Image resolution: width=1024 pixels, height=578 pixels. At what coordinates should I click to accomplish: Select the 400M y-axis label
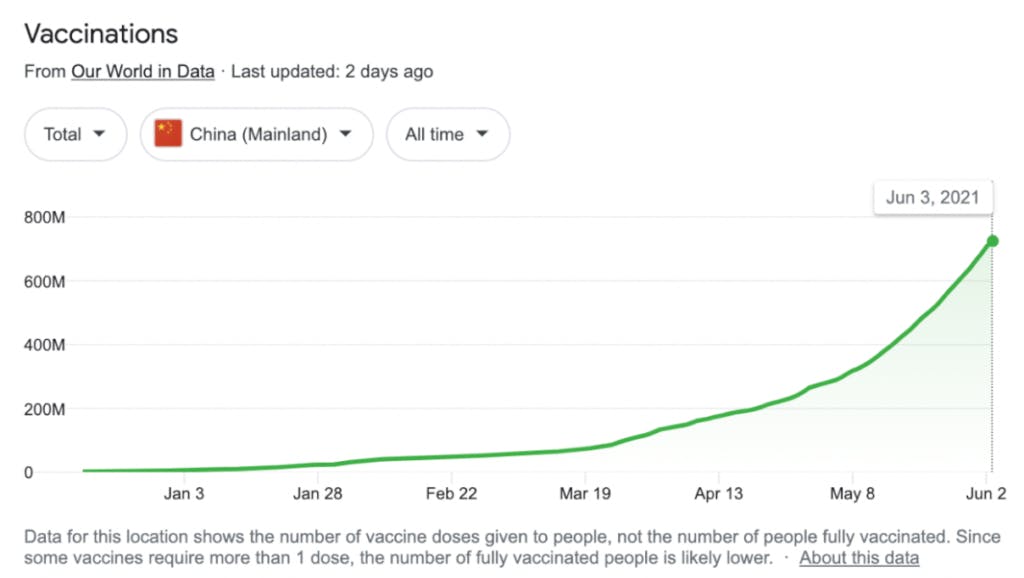pyautogui.click(x=45, y=345)
